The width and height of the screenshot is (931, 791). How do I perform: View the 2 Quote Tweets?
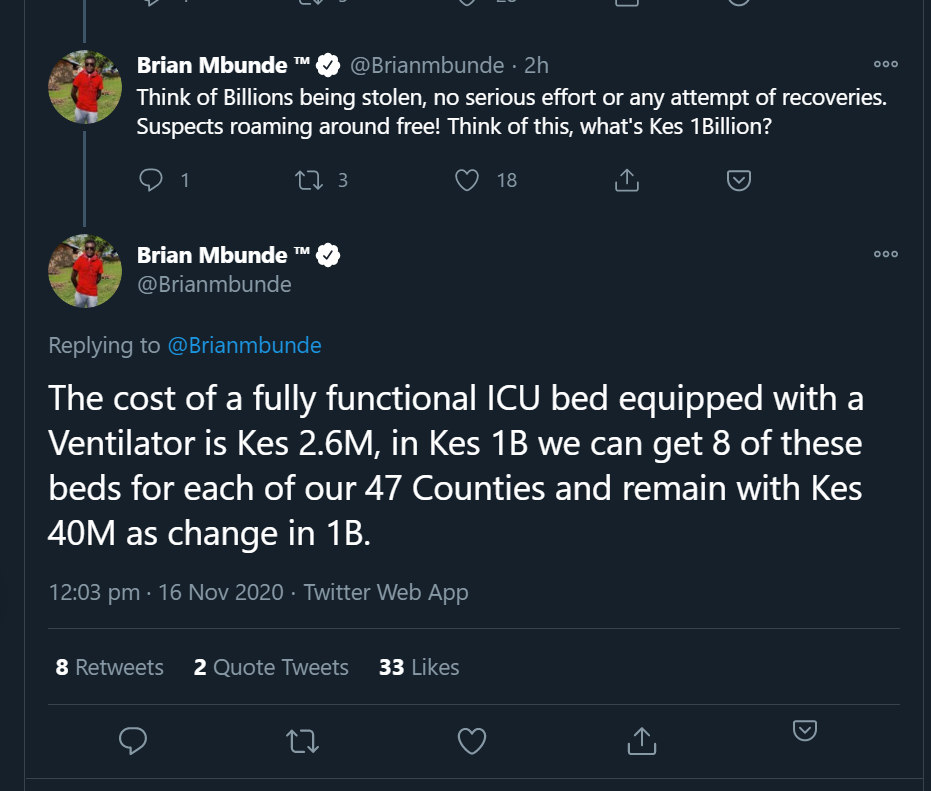(x=271, y=667)
